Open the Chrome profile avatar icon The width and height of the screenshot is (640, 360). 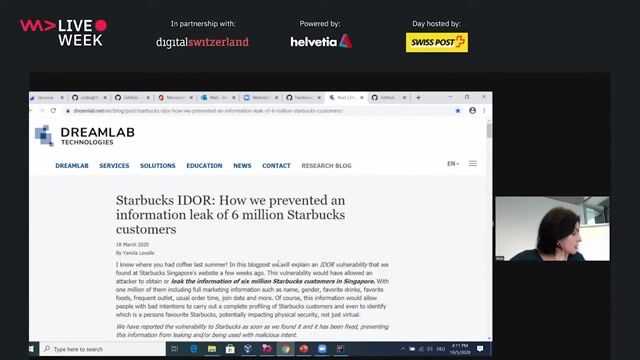pos(472,111)
